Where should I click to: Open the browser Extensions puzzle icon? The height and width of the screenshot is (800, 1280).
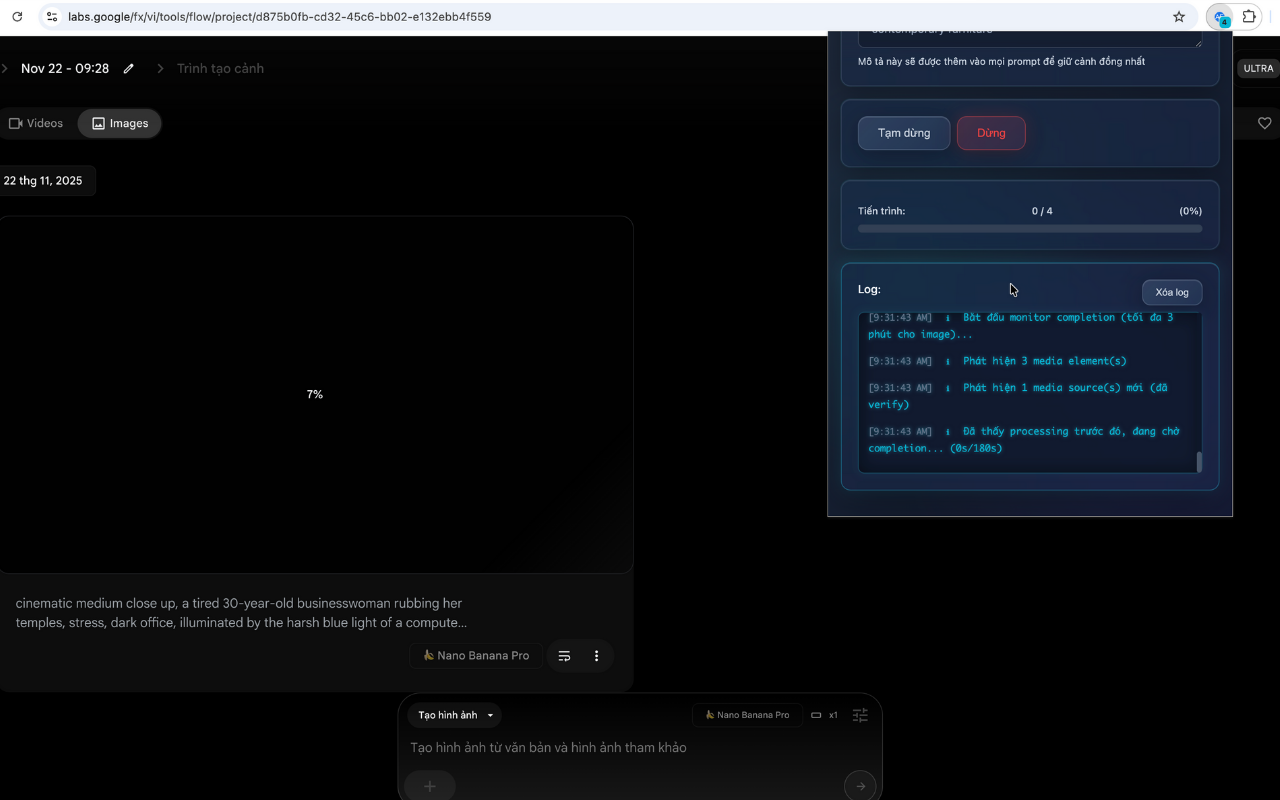coord(1249,17)
